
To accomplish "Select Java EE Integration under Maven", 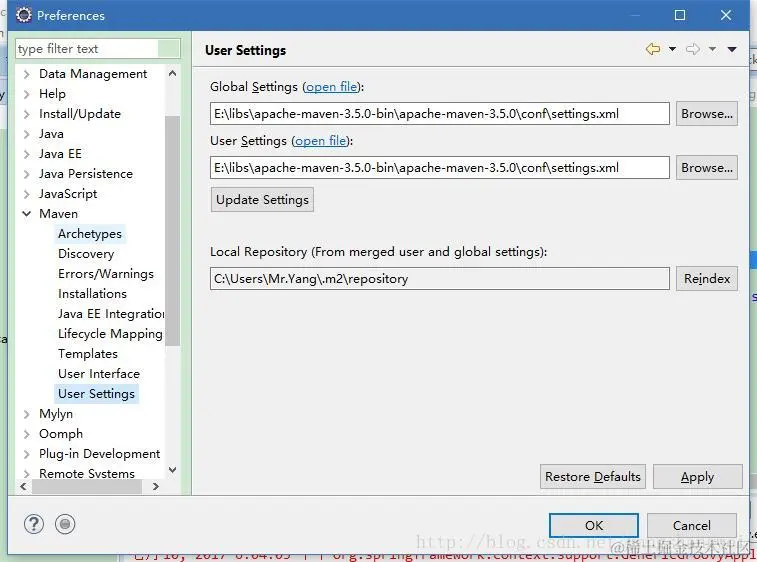I will 111,314.
